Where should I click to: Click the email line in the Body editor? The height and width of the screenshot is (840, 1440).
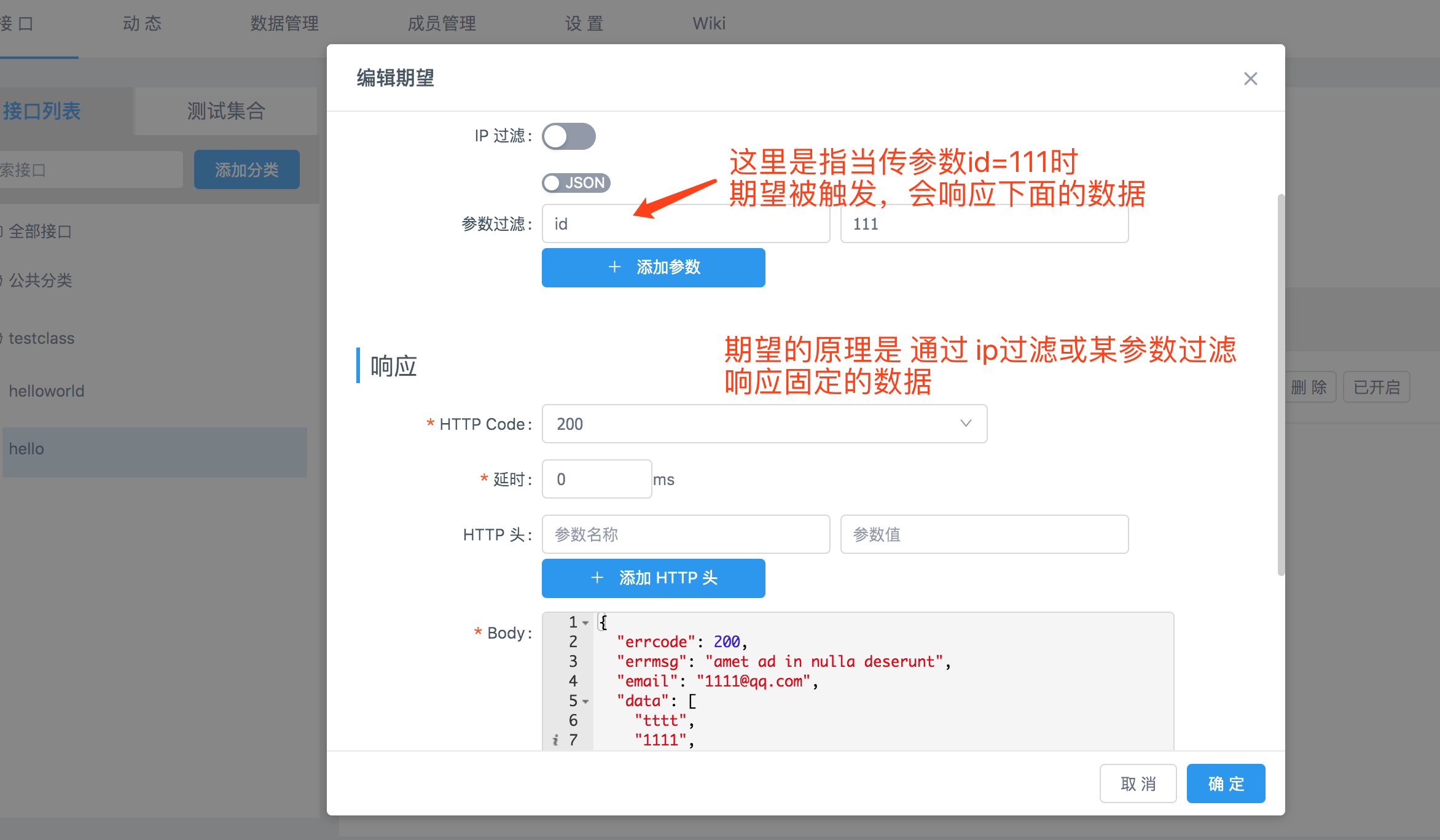point(717,681)
